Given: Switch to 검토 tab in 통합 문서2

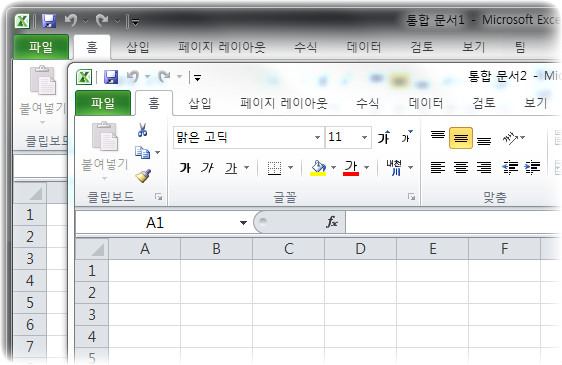Looking at the screenshot, I should point(484,103).
